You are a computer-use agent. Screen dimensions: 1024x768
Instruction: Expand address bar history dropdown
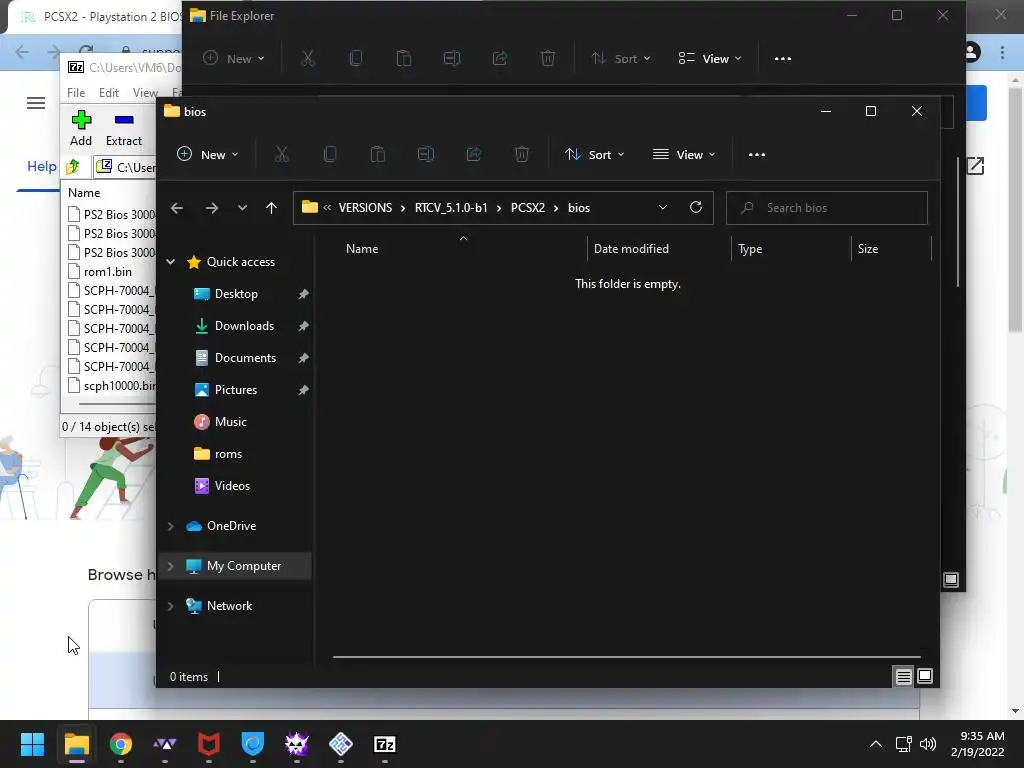point(663,208)
